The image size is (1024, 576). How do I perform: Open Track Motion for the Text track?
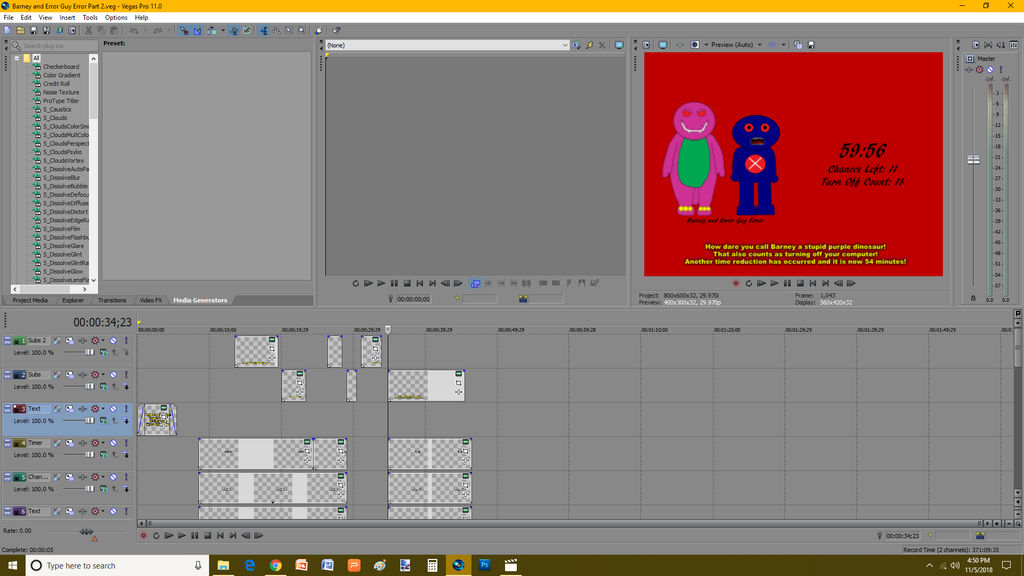(x=69, y=408)
